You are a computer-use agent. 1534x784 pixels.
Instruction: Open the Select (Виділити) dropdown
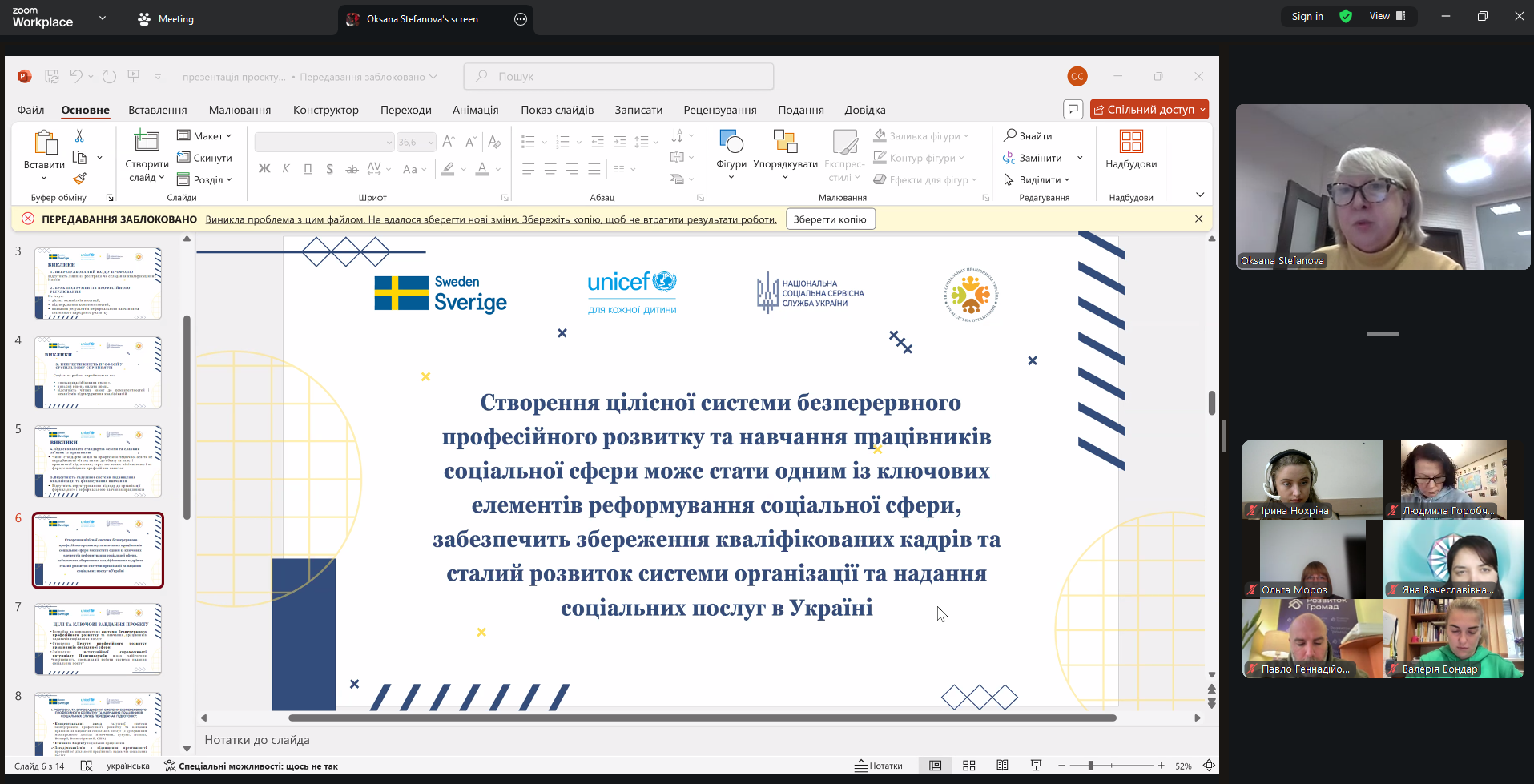click(x=1039, y=179)
